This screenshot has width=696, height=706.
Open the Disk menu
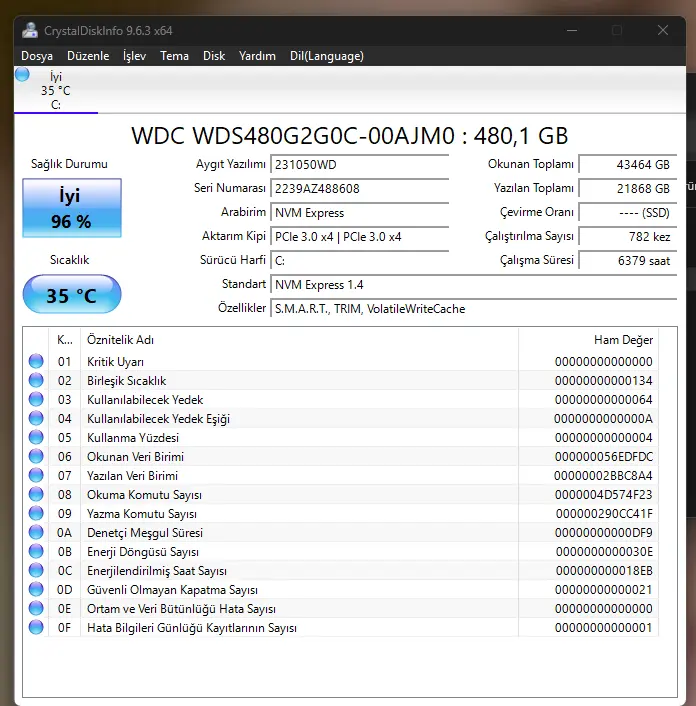(214, 56)
